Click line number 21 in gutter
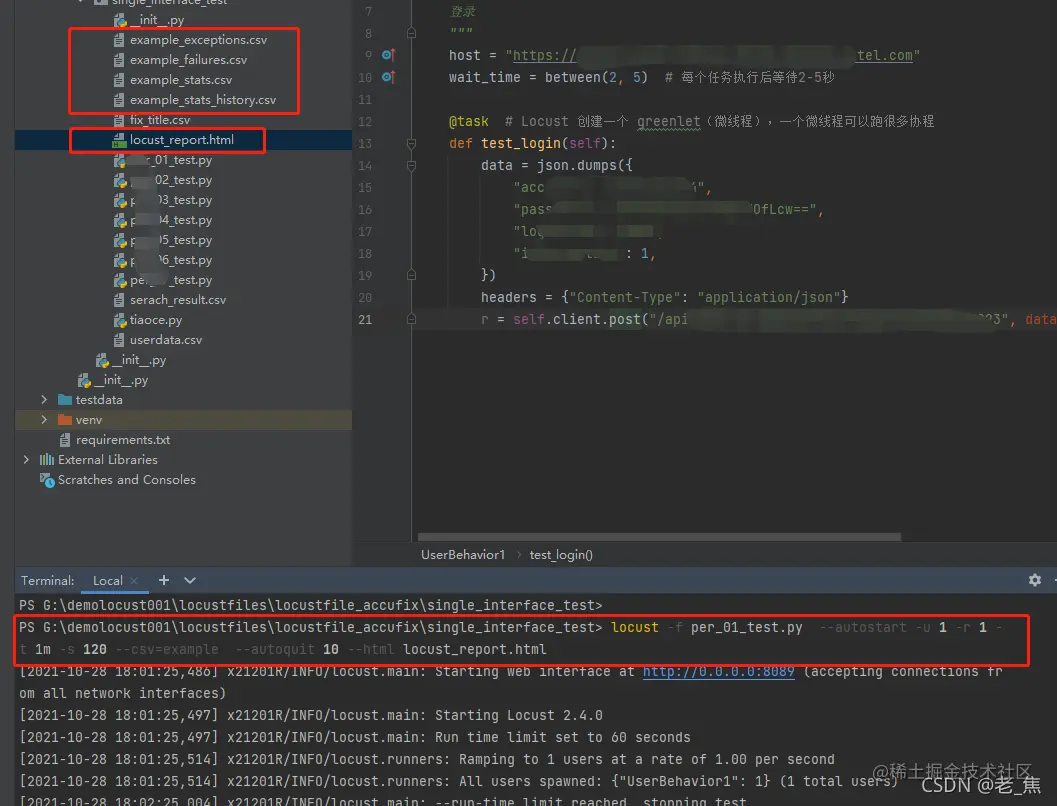The image size is (1057, 806). point(365,319)
